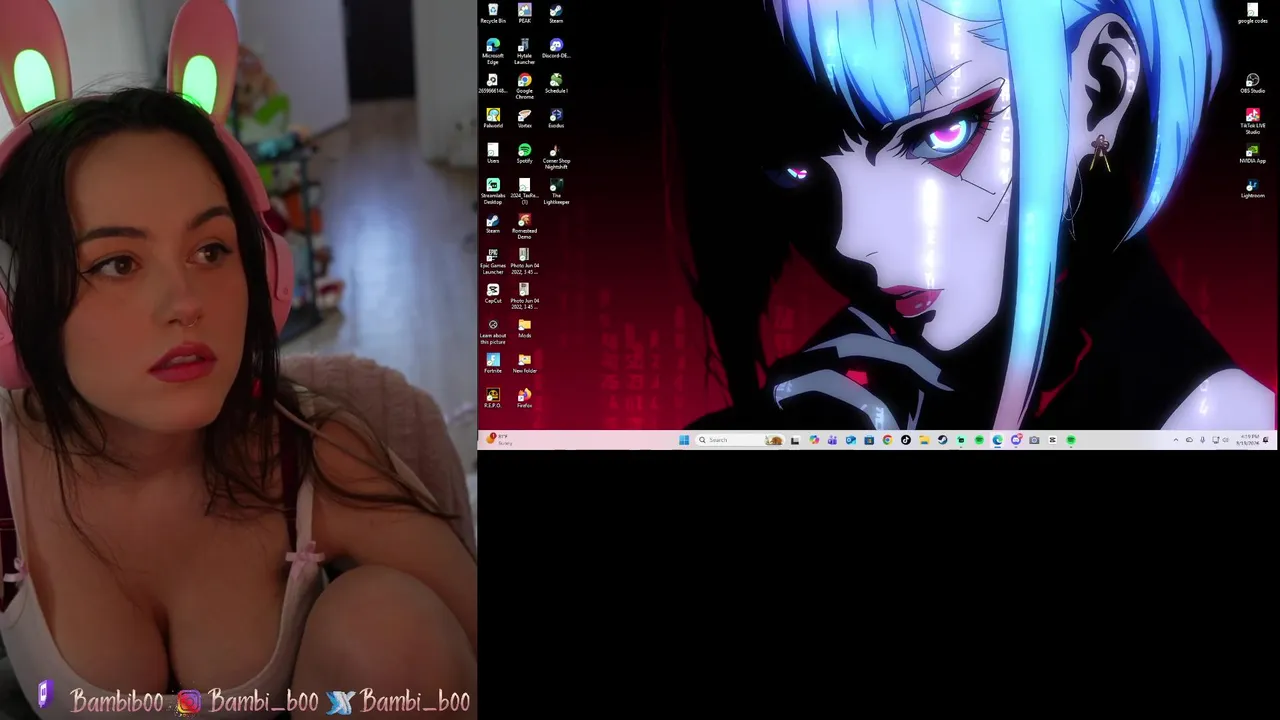This screenshot has width=1280, height=720.
Task: Open Google Chrome desktop shortcut
Action: pos(524,87)
